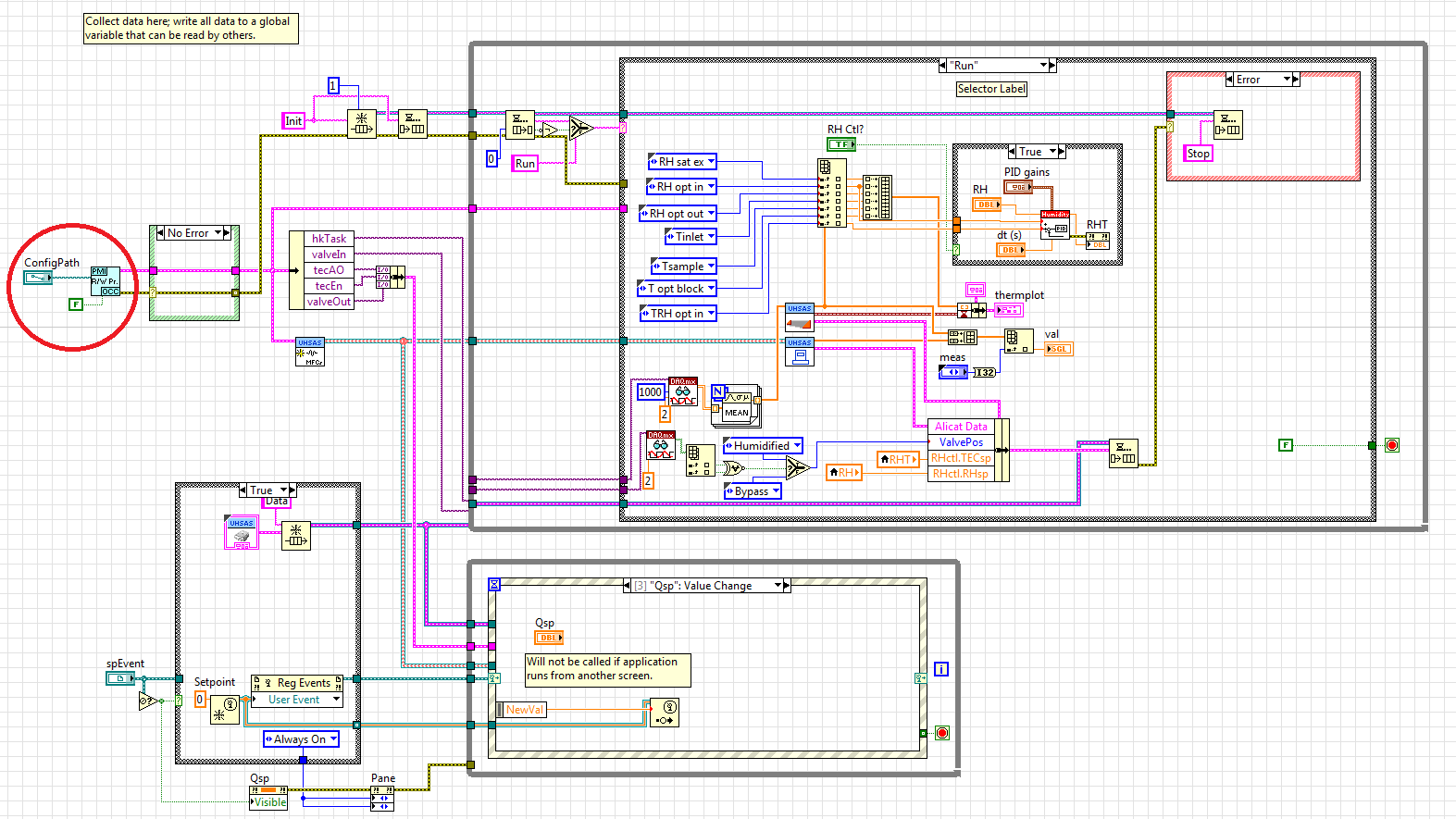Select the Humidity PID subVI icon

pyautogui.click(x=1054, y=225)
